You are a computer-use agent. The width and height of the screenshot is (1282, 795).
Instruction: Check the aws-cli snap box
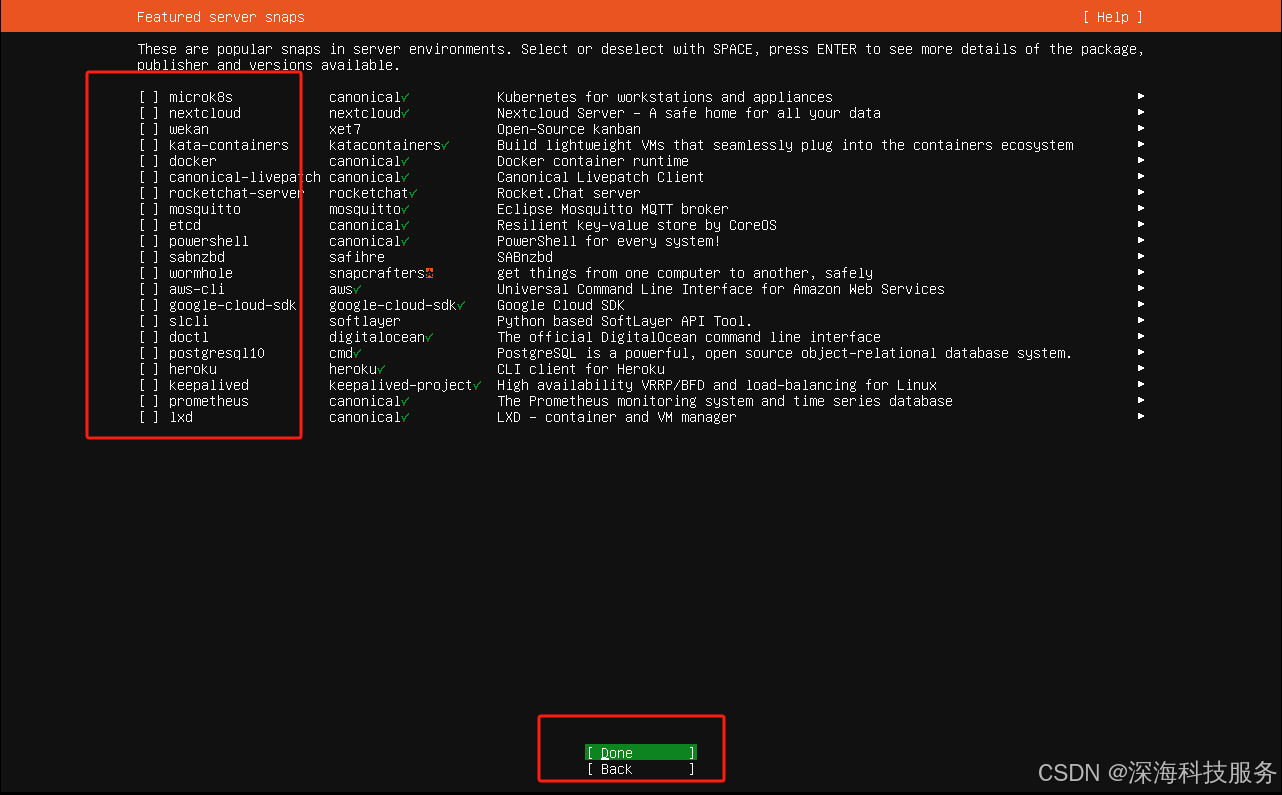pyautogui.click(x=149, y=289)
